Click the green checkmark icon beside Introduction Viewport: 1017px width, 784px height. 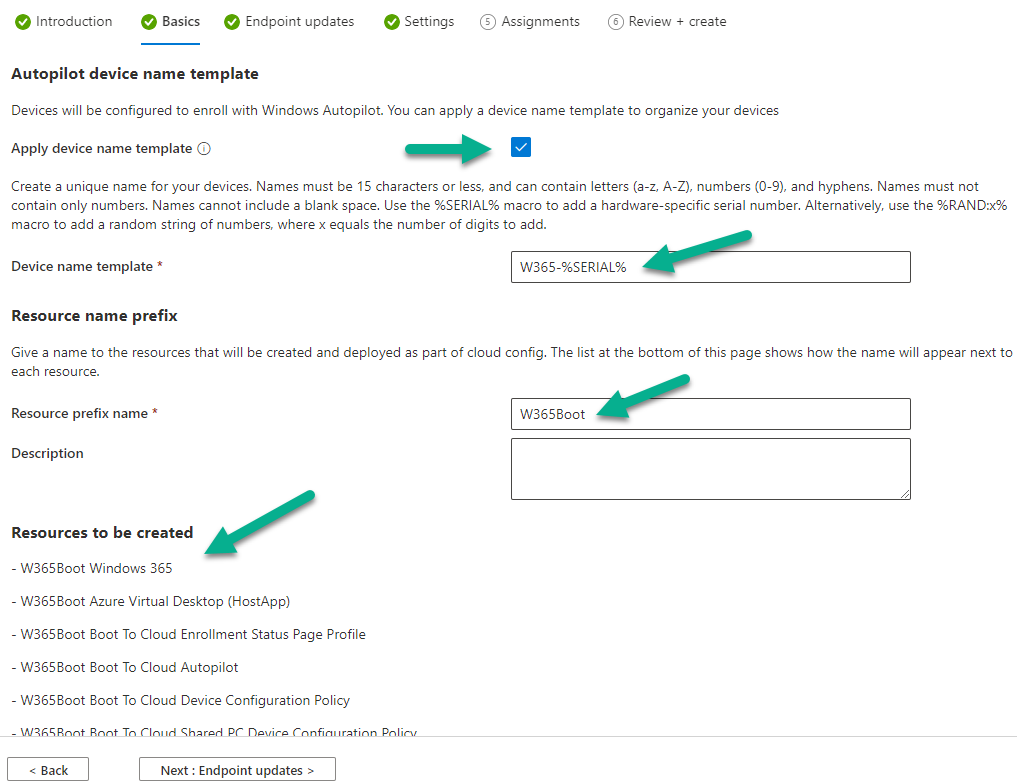click(23, 22)
